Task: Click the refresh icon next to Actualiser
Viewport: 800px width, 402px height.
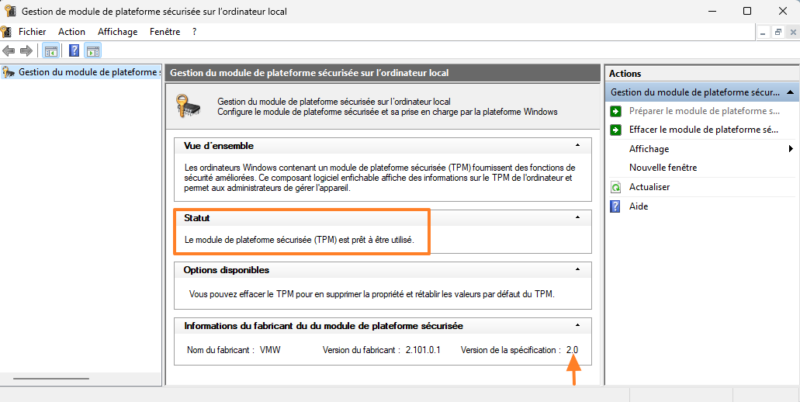Action: (616, 187)
